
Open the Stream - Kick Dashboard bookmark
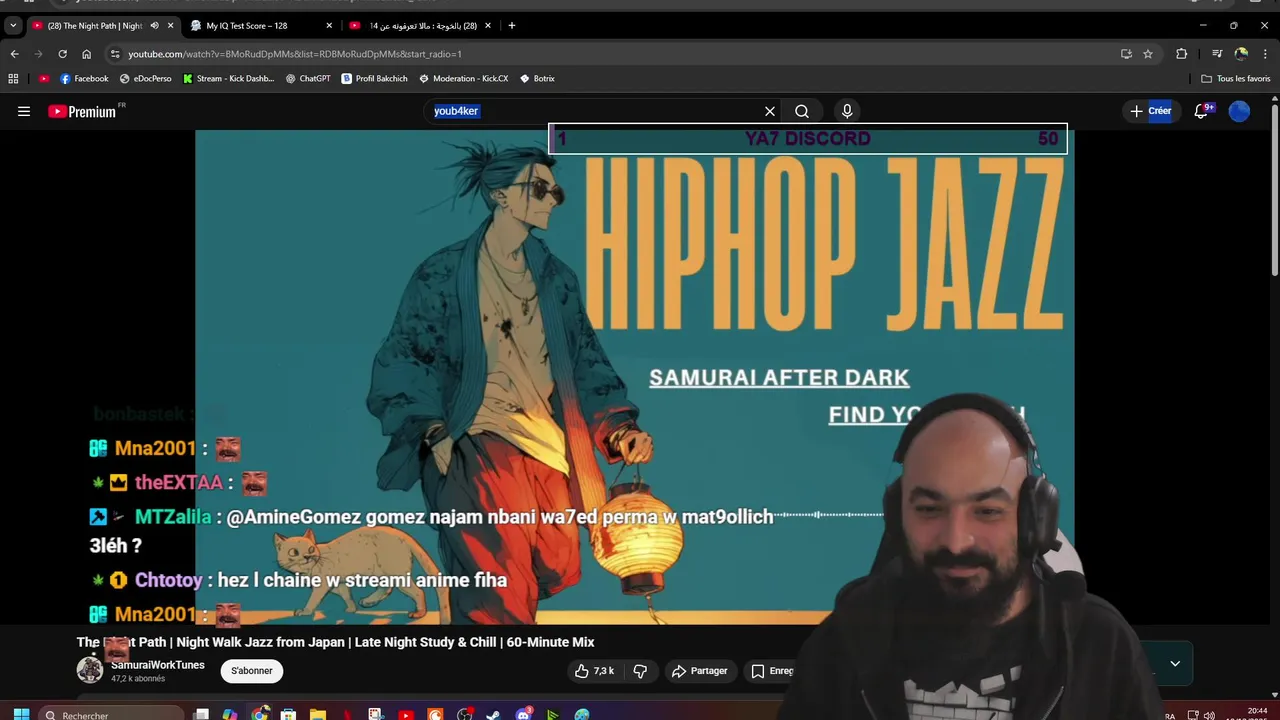click(229, 79)
